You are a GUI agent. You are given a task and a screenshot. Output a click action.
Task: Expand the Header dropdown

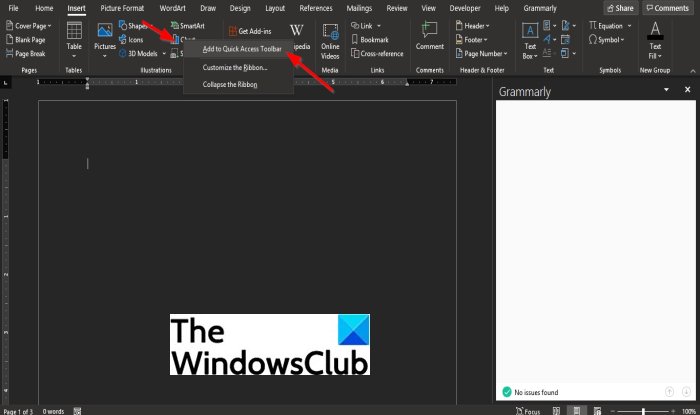[x=472, y=26]
